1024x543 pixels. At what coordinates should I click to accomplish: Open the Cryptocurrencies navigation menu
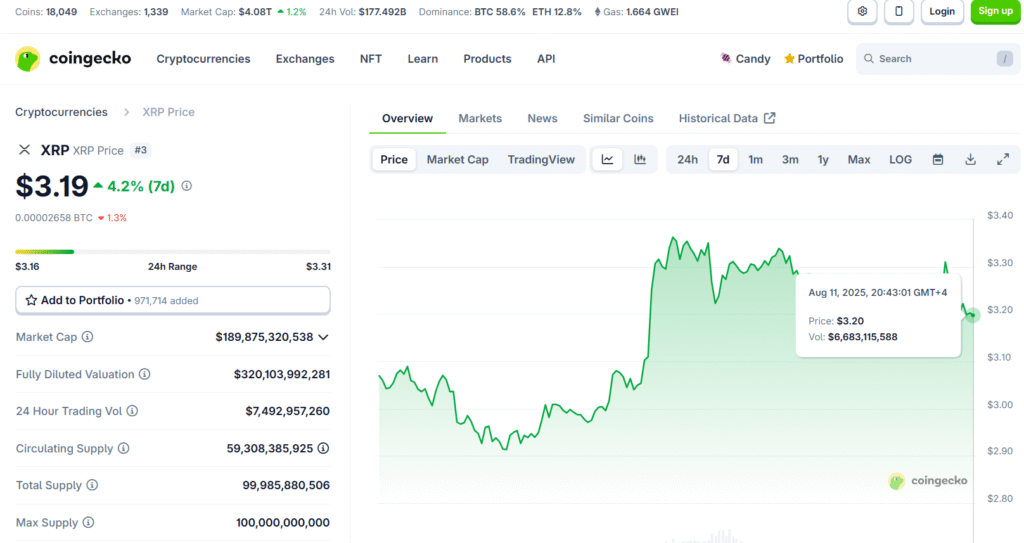[x=203, y=59]
